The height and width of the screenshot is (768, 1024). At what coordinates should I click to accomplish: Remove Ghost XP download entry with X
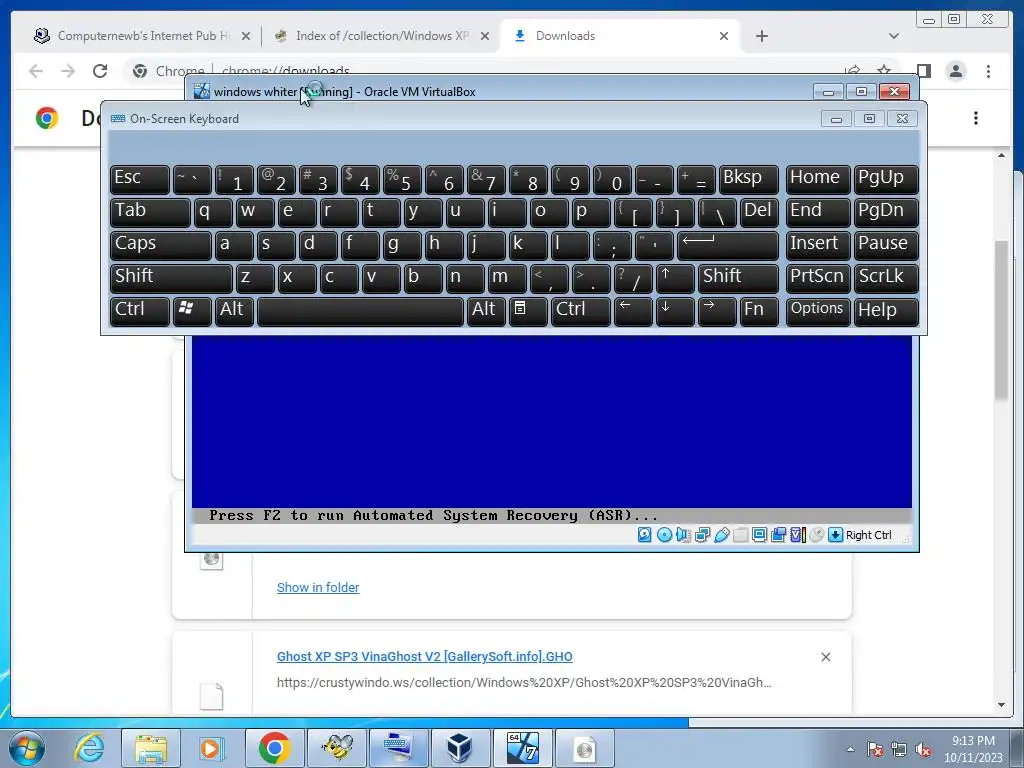826,657
